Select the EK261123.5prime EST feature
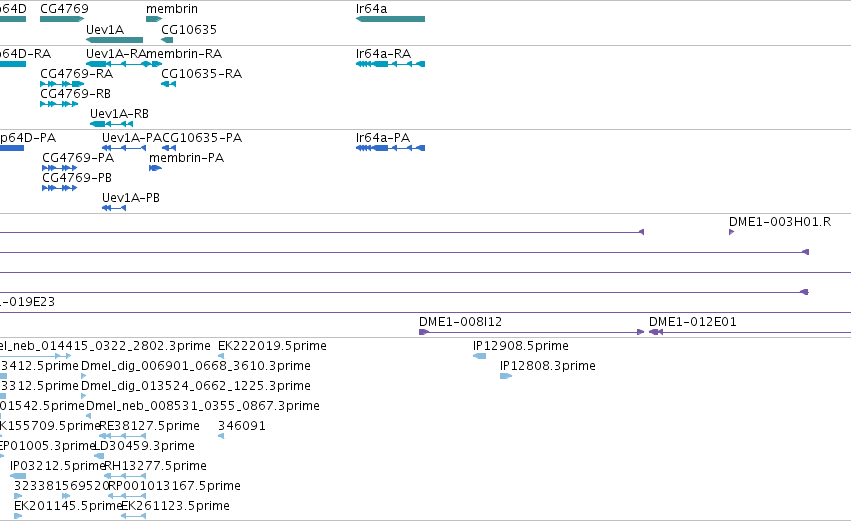 (133, 516)
